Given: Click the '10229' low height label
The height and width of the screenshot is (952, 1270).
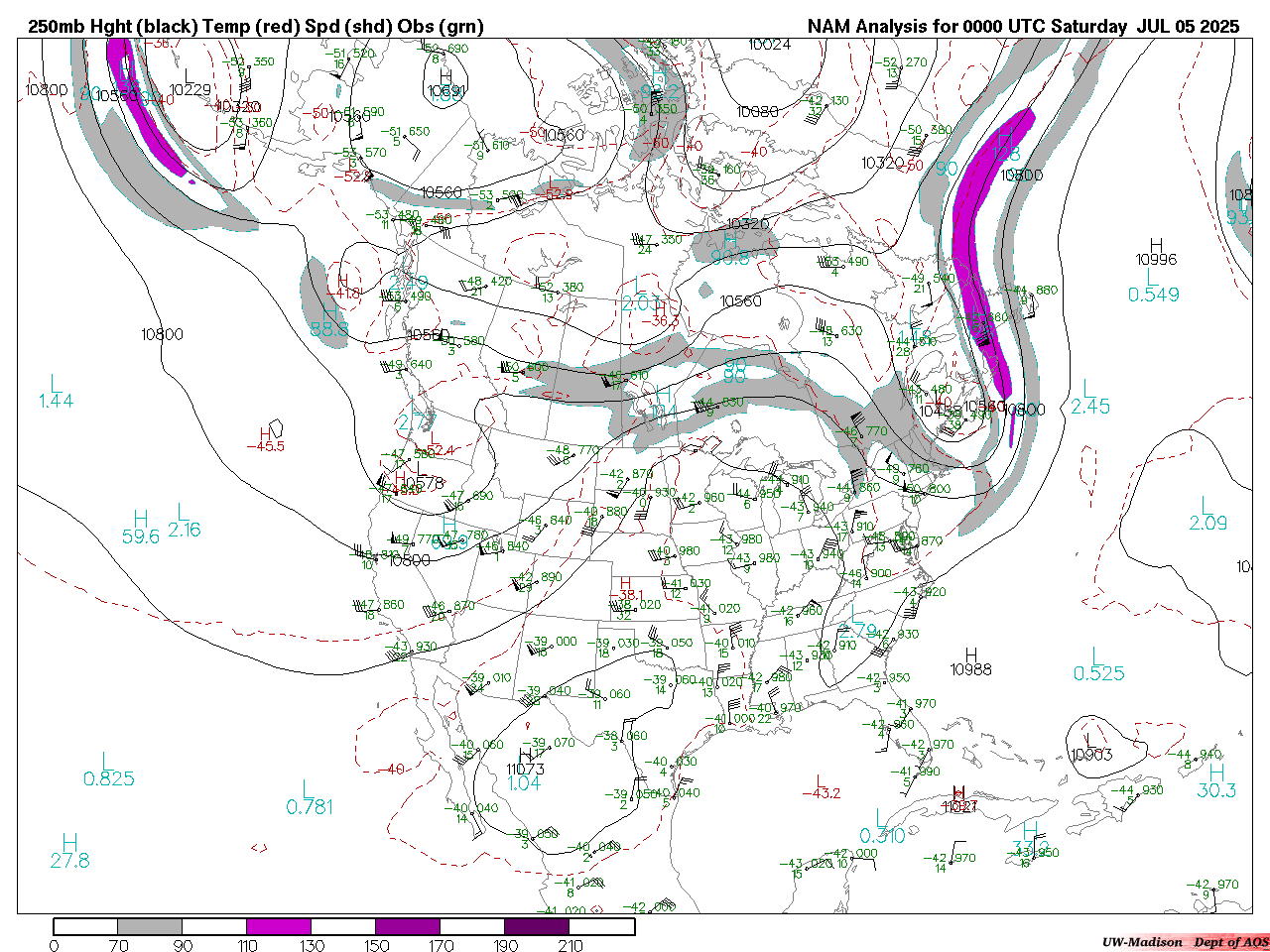Looking at the screenshot, I should (190, 90).
